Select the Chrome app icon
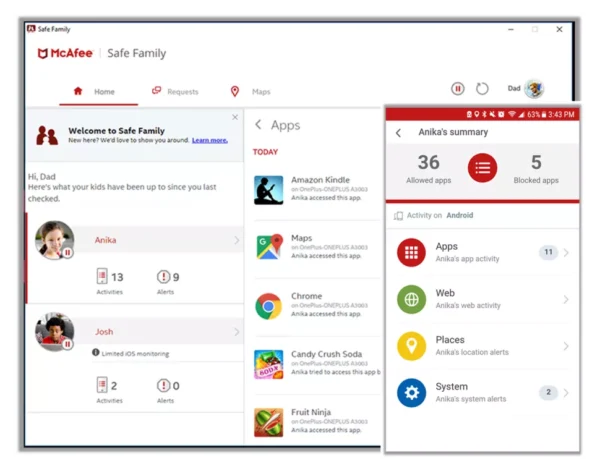This screenshot has width=600, height=471. tap(268, 305)
